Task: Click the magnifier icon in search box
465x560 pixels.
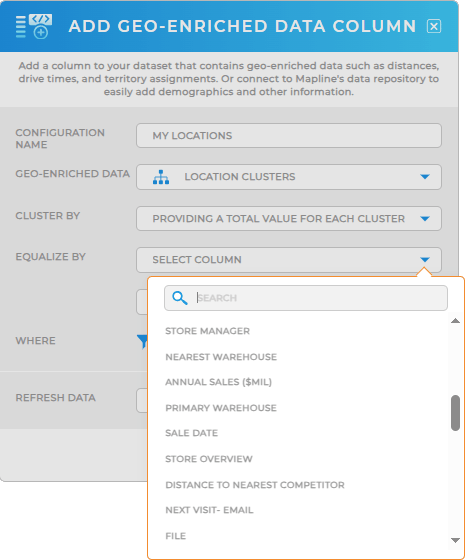Action: point(180,298)
